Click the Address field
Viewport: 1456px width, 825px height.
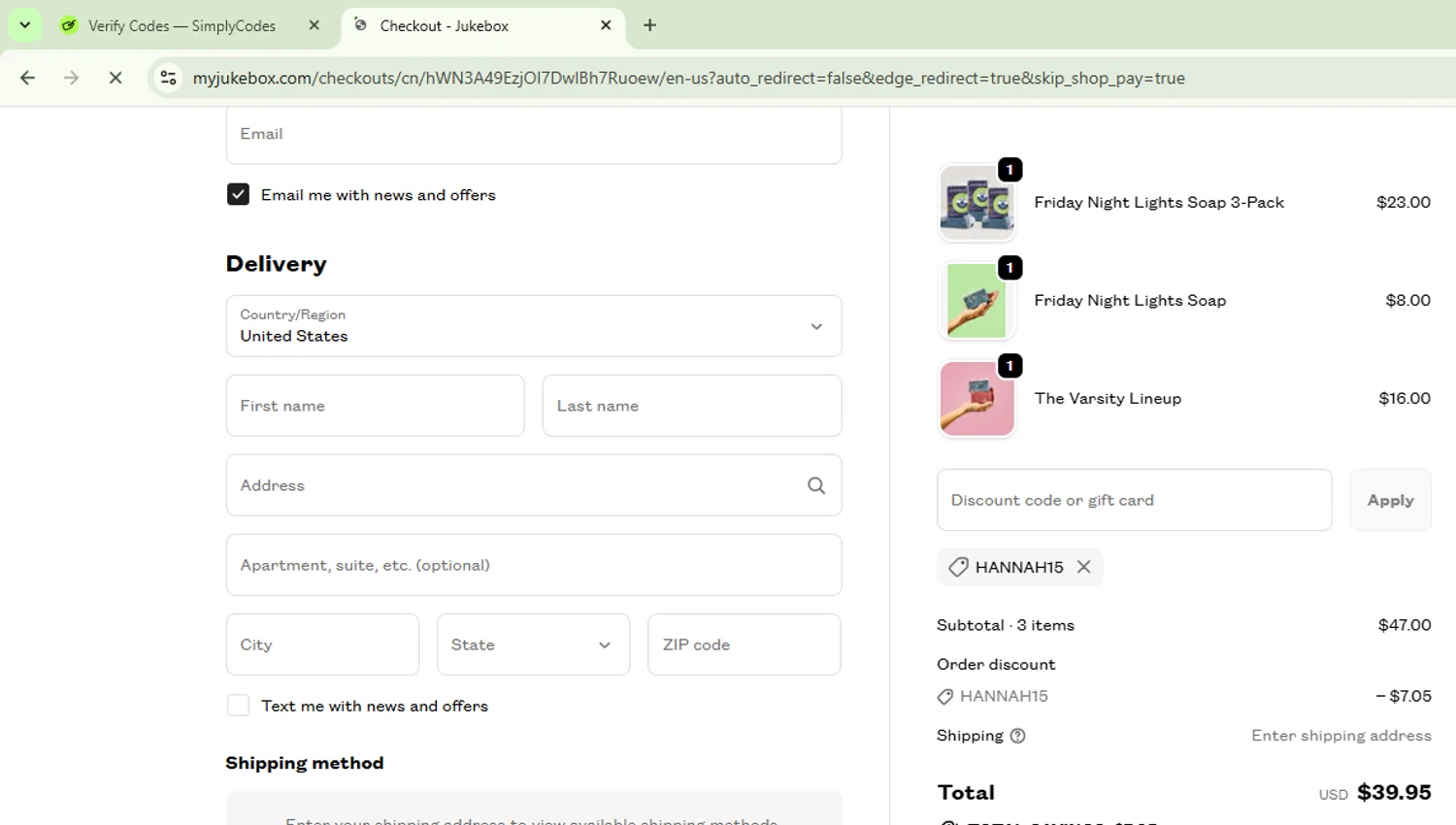coord(534,485)
